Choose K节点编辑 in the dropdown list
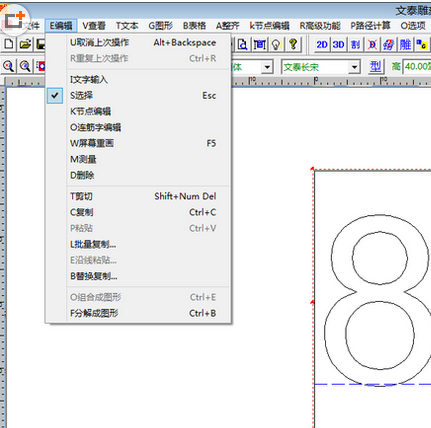 (x=138, y=111)
